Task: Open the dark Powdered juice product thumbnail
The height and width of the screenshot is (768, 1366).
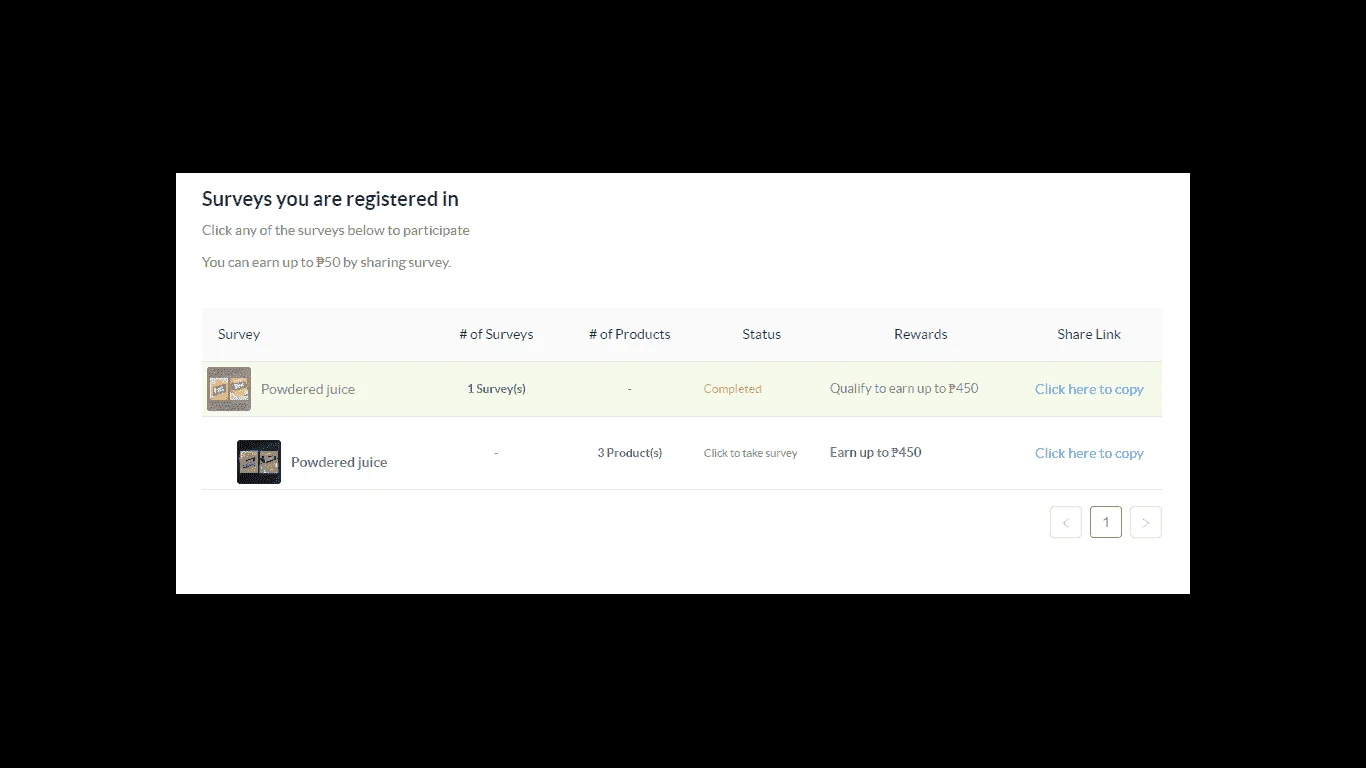Action: pos(259,462)
